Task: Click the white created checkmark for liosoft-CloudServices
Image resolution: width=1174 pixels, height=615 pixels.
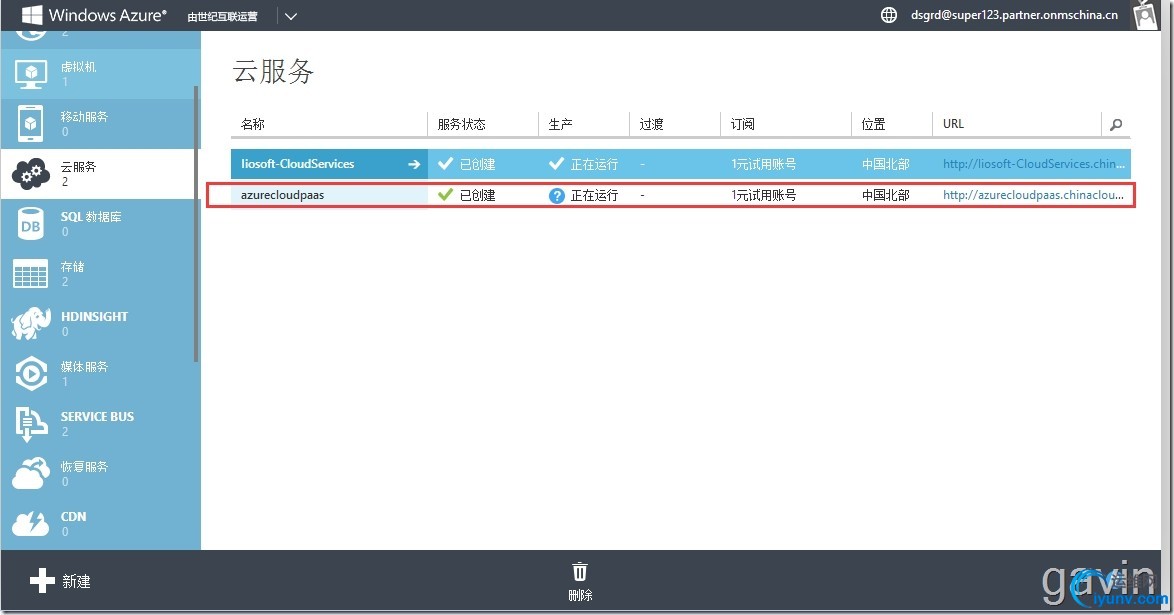Action: point(445,163)
